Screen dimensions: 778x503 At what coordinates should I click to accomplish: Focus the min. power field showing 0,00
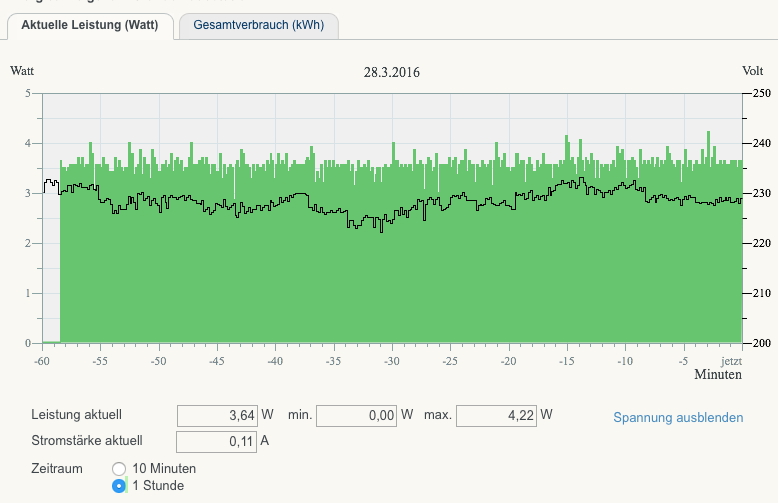click(357, 415)
